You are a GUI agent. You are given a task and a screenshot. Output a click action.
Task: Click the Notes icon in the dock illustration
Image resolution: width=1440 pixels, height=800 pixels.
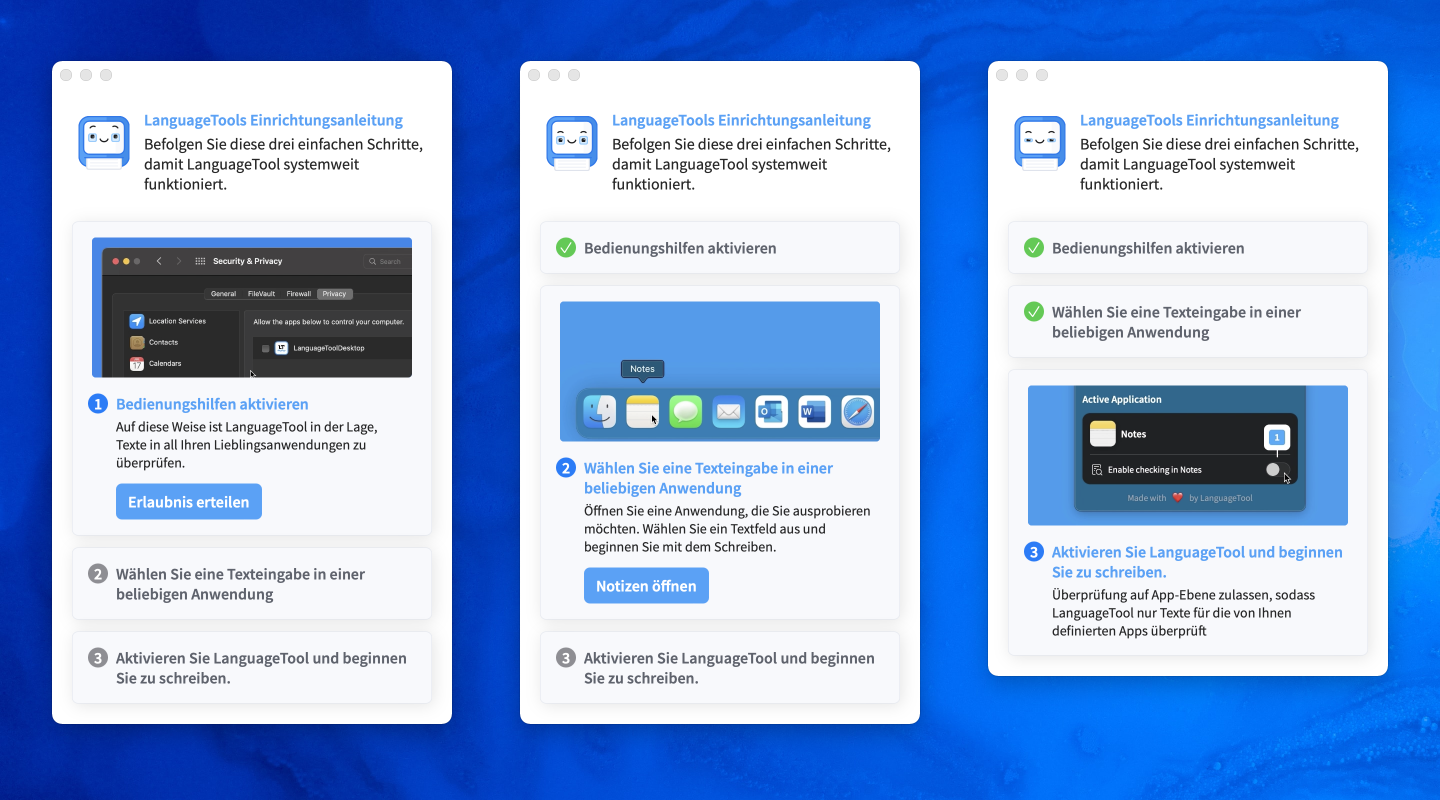click(x=643, y=411)
